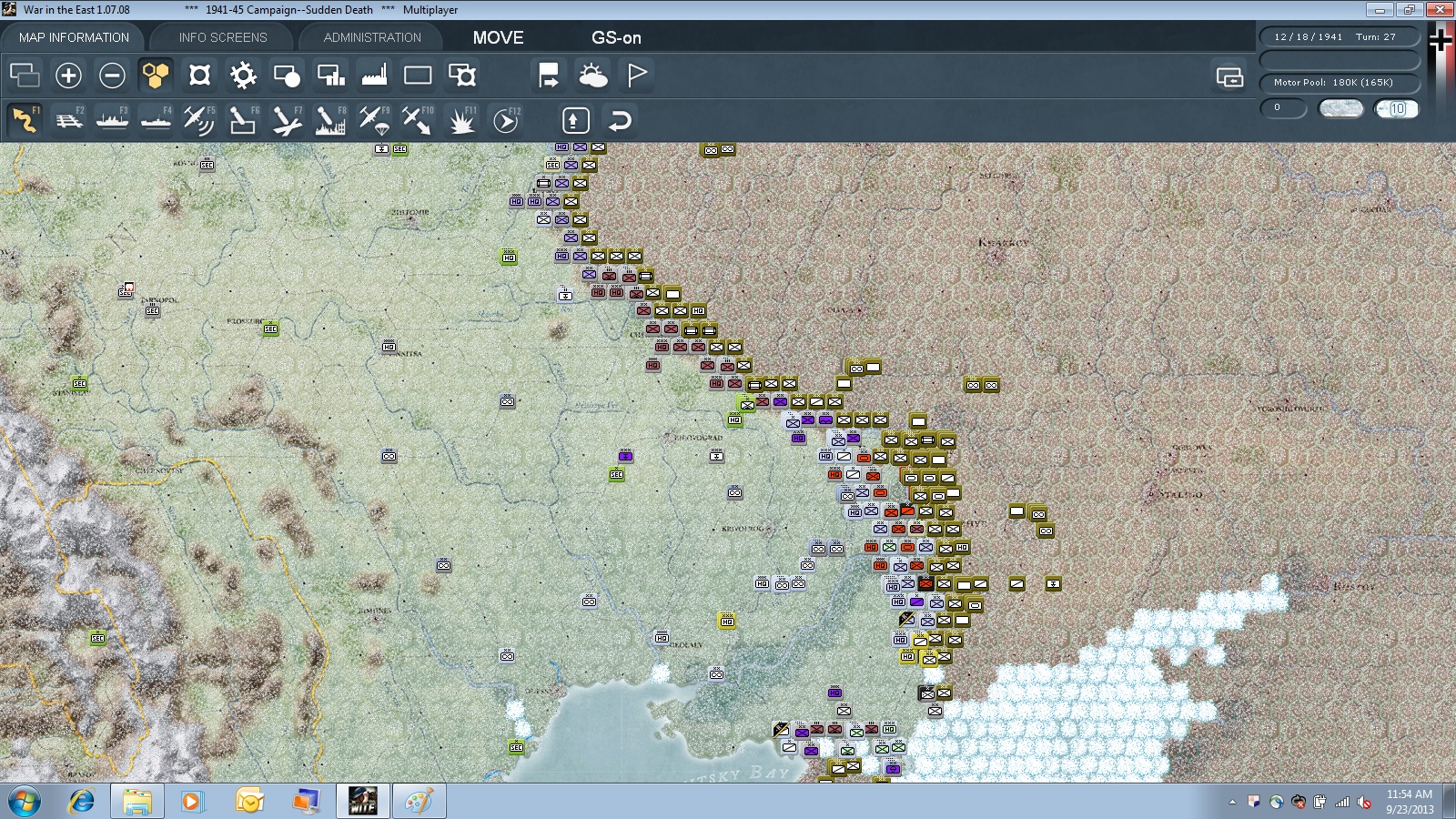
Task: Click the Motor Pool status field
Action: click(x=1340, y=83)
